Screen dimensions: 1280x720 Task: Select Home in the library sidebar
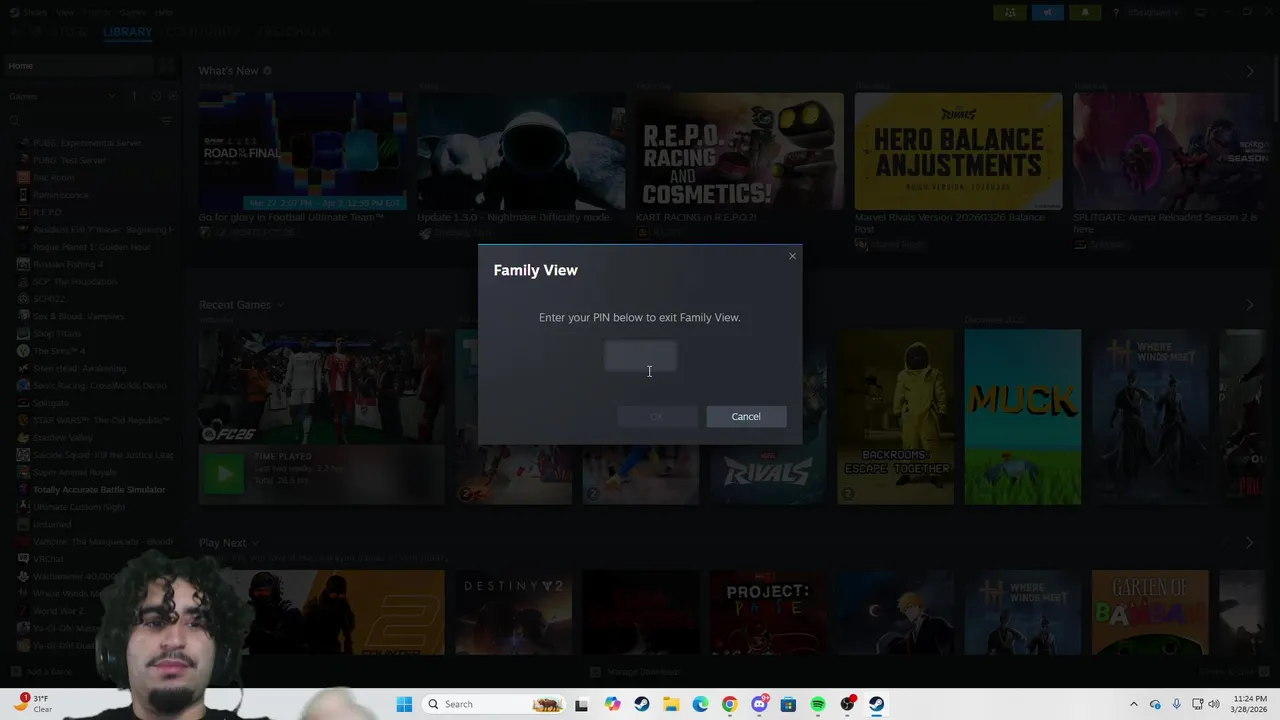click(77, 66)
